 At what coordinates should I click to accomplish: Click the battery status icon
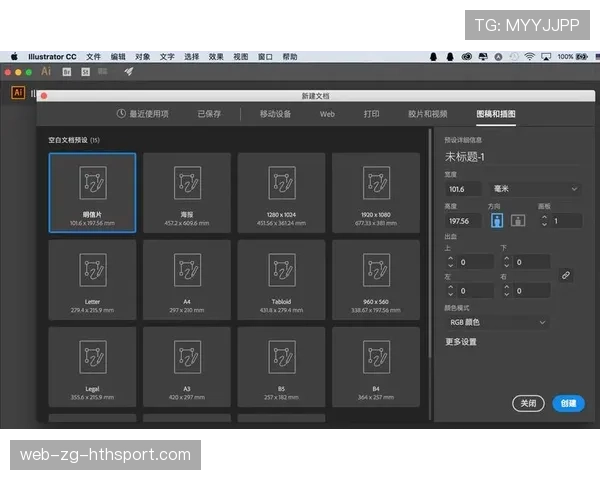point(582,57)
